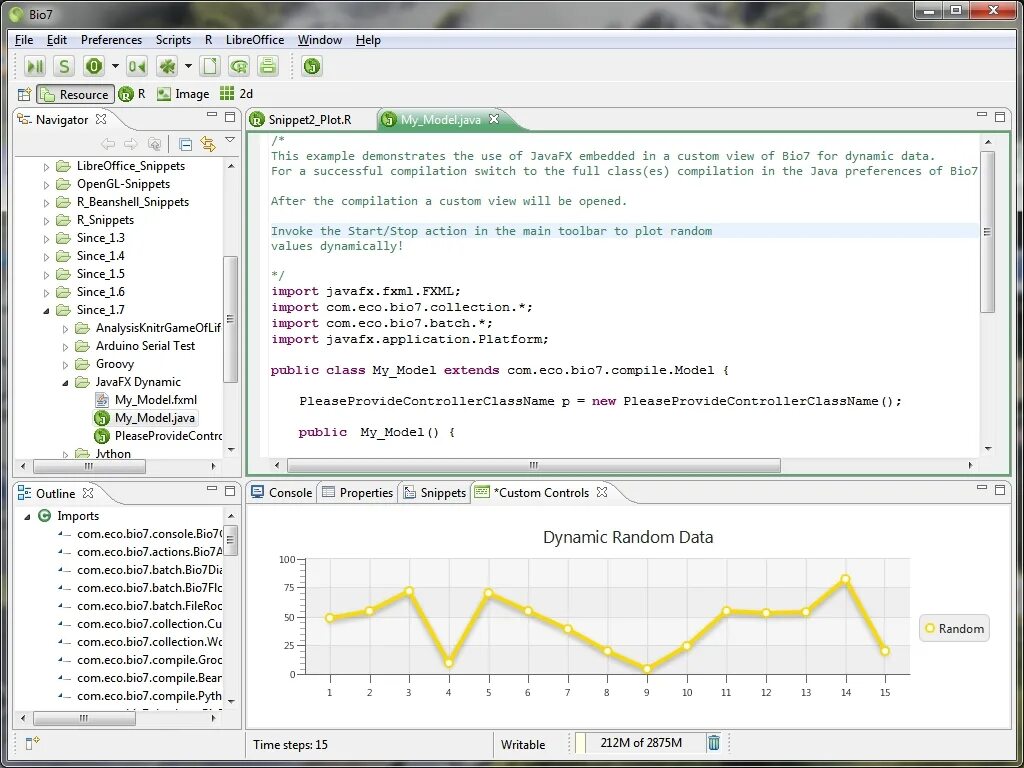Open the Scripts menu
This screenshot has width=1024, height=768.
point(173,40)
